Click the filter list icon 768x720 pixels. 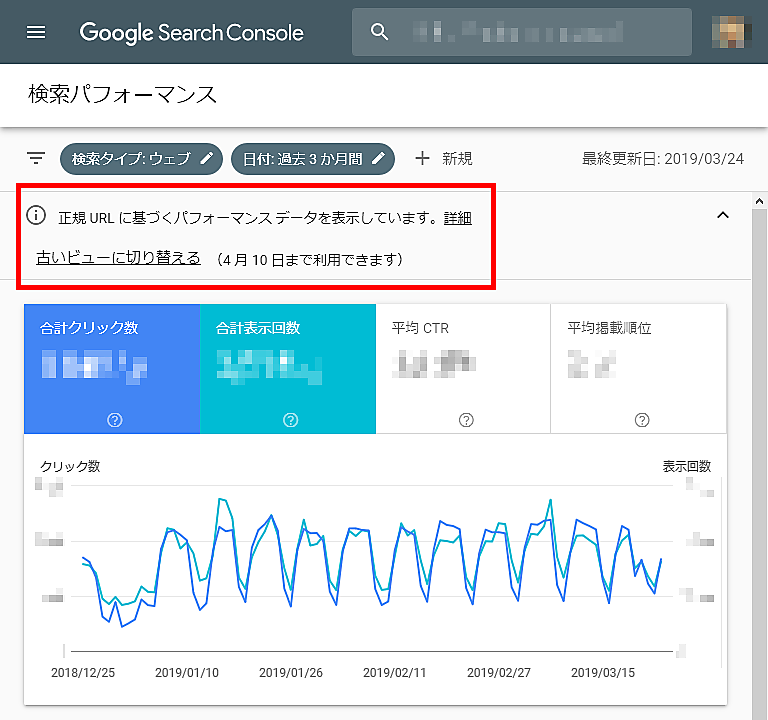click(x=36, y=158)
